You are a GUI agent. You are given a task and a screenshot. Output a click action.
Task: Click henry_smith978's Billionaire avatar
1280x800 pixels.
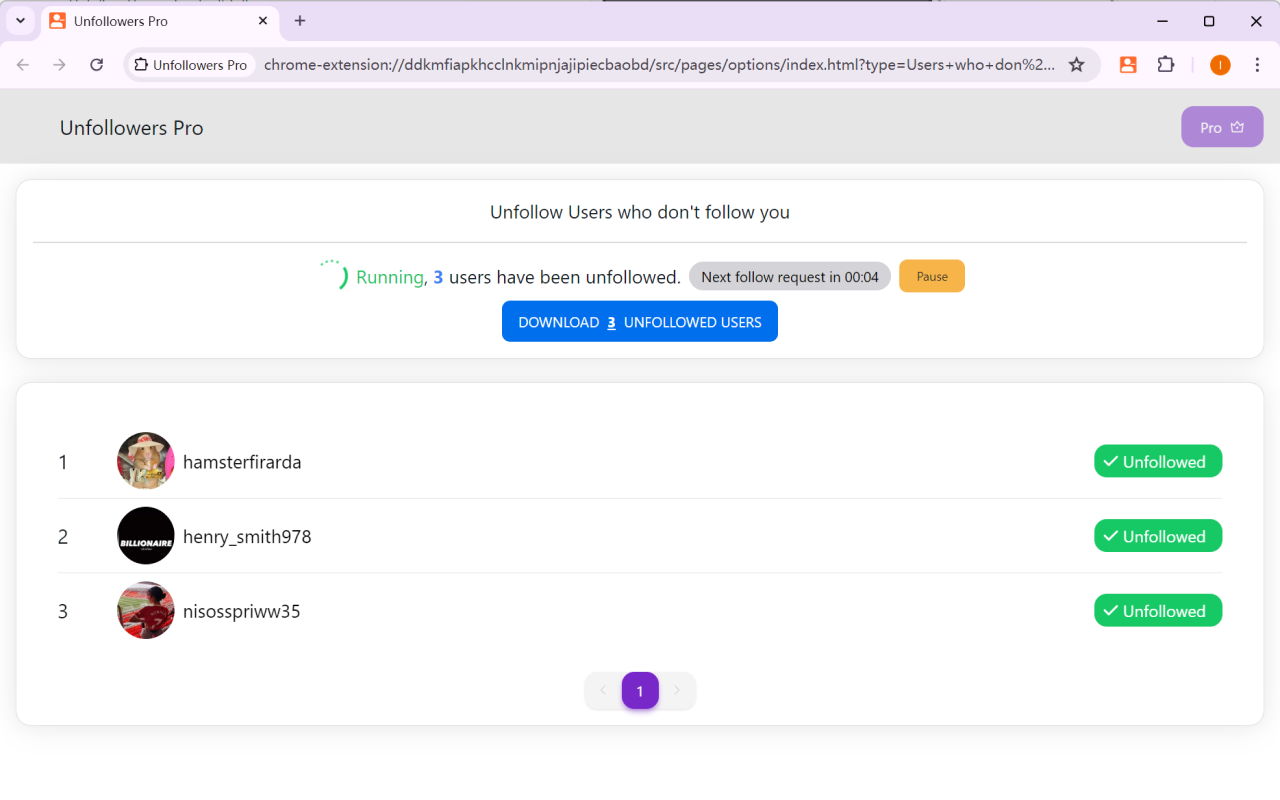point(146,536)
